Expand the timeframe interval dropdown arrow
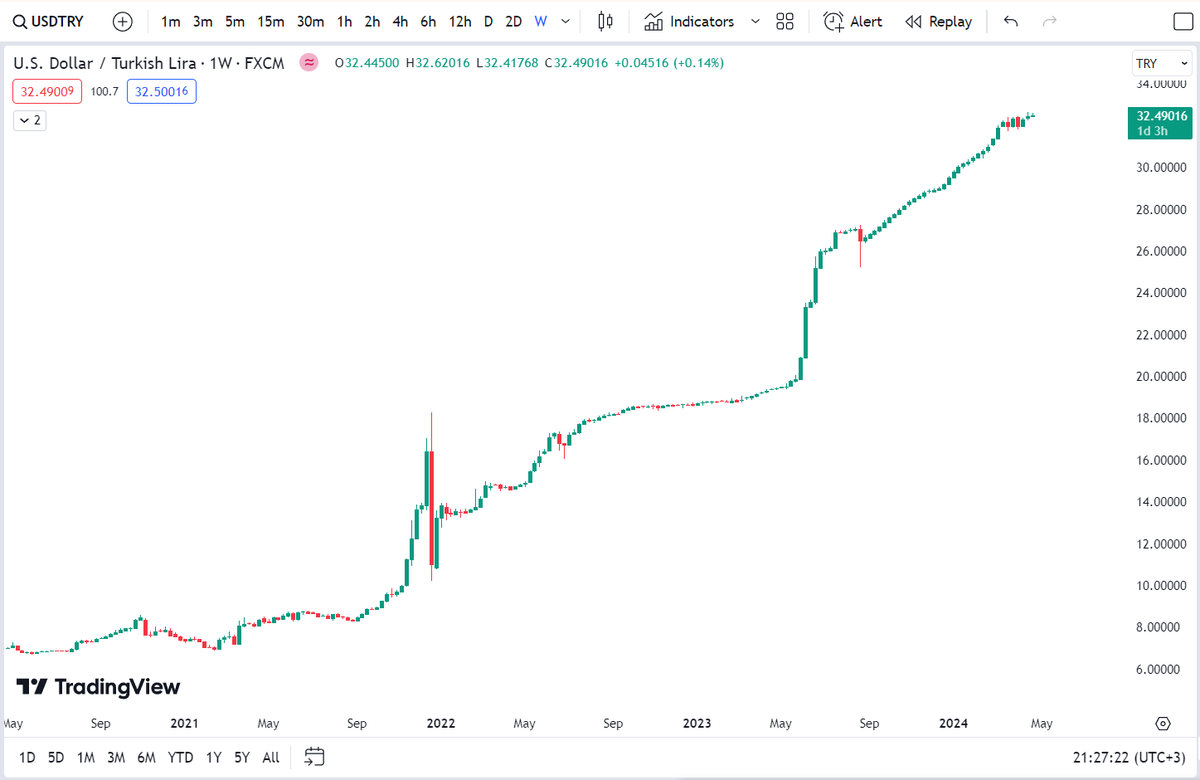The height and width of the screenshot is (780, 1200). (567, 21)
